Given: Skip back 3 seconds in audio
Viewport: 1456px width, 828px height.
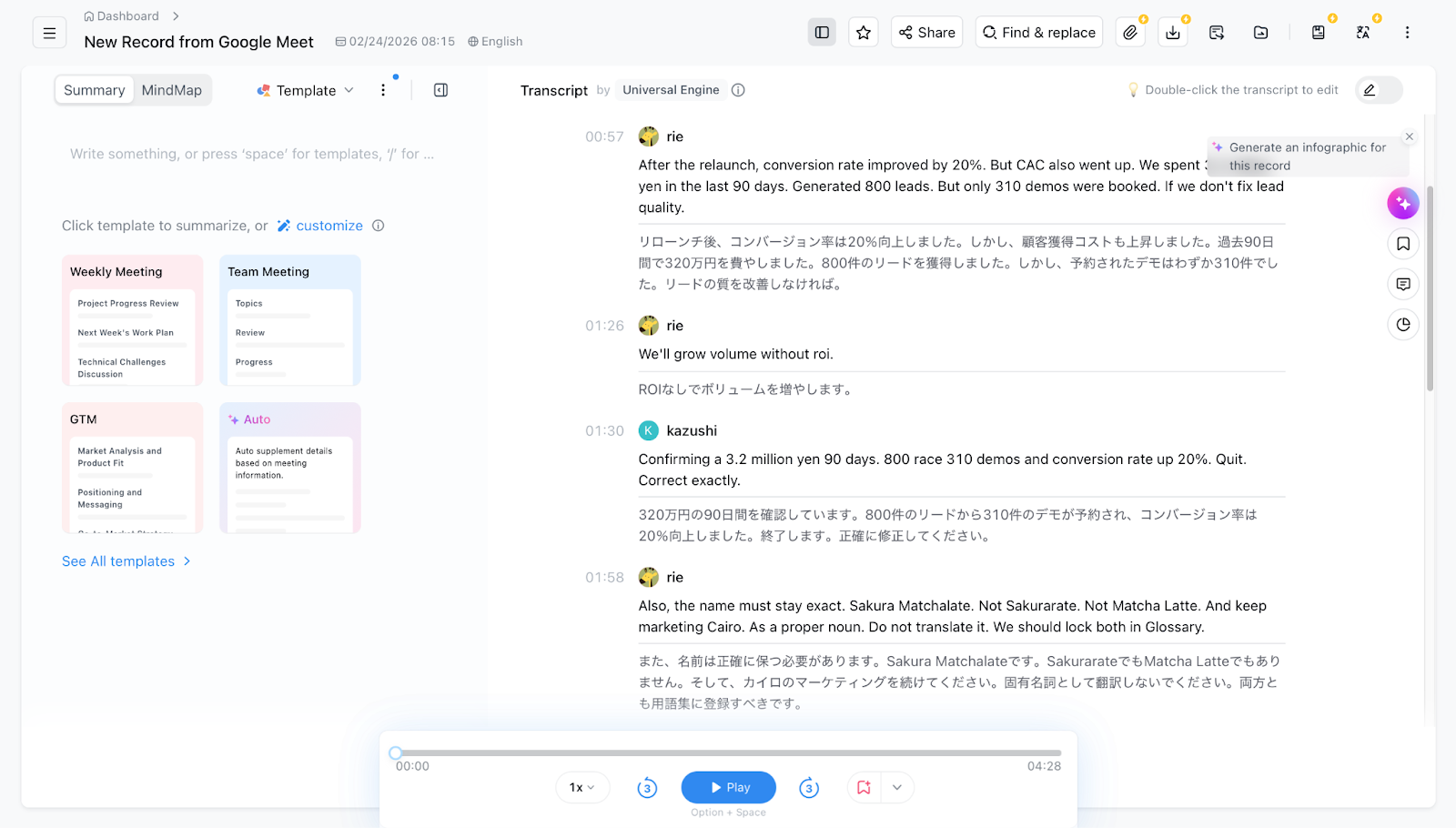Looking at the screenshot, I should 647,788.
